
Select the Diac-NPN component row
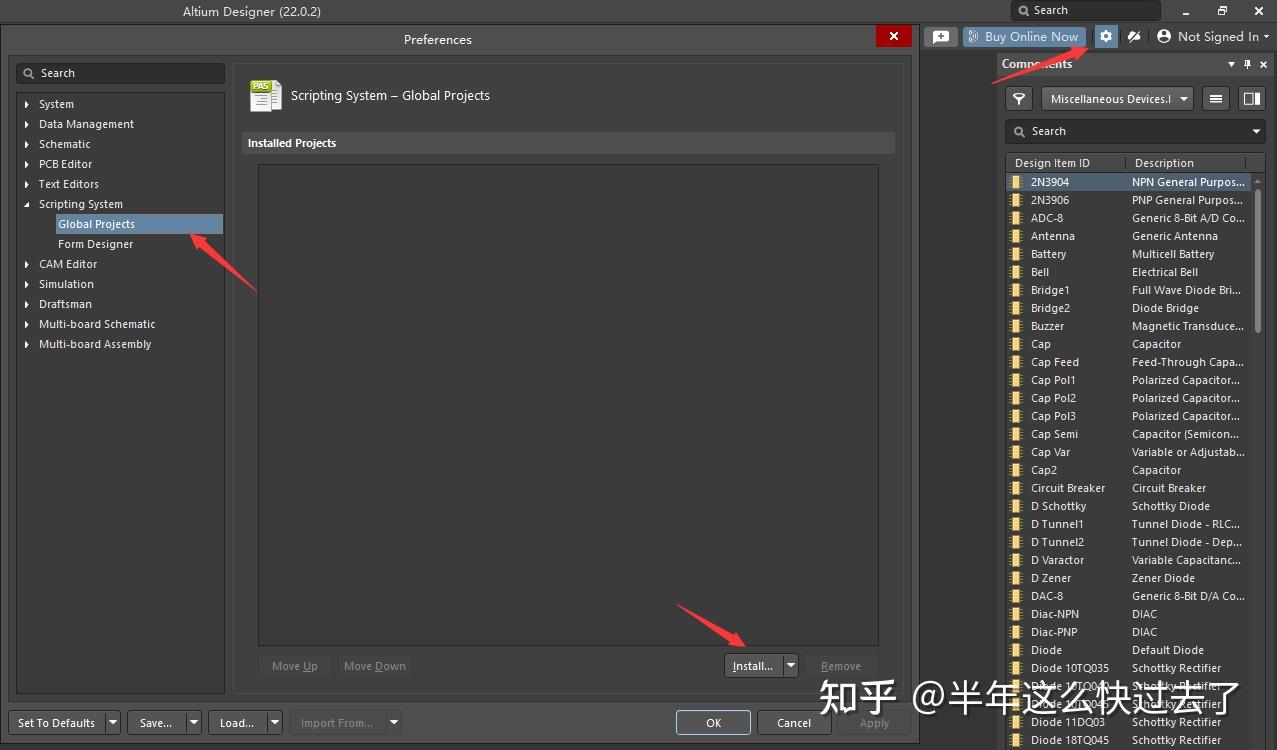click(x=1128, y=614)
